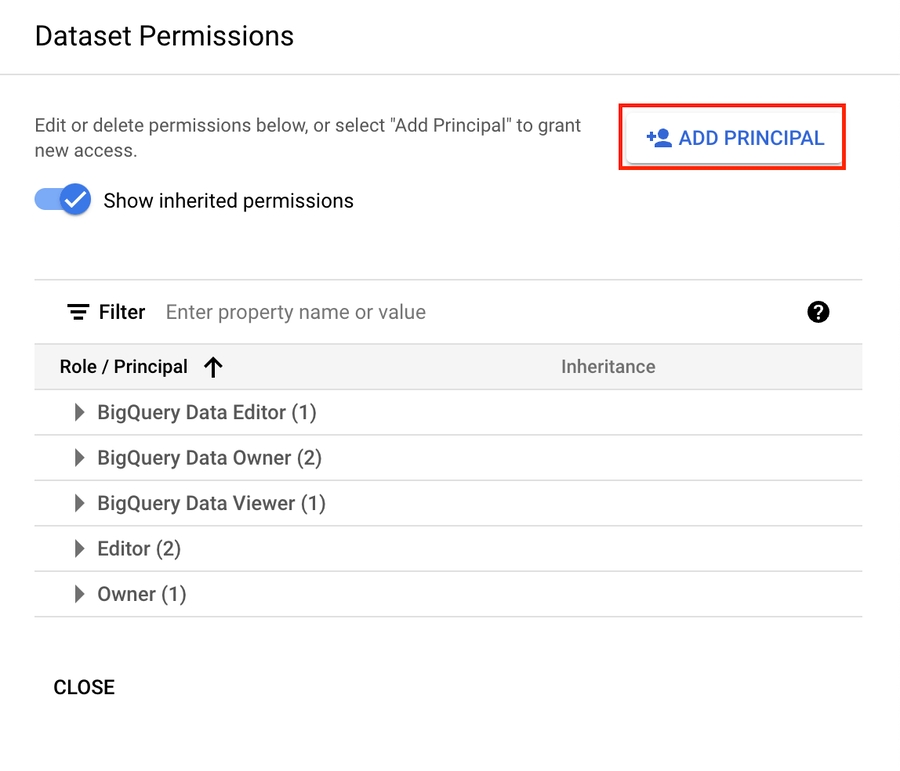Click the Filter list icon
Screen dimensions: 900x771
click(x=78, y=312)
